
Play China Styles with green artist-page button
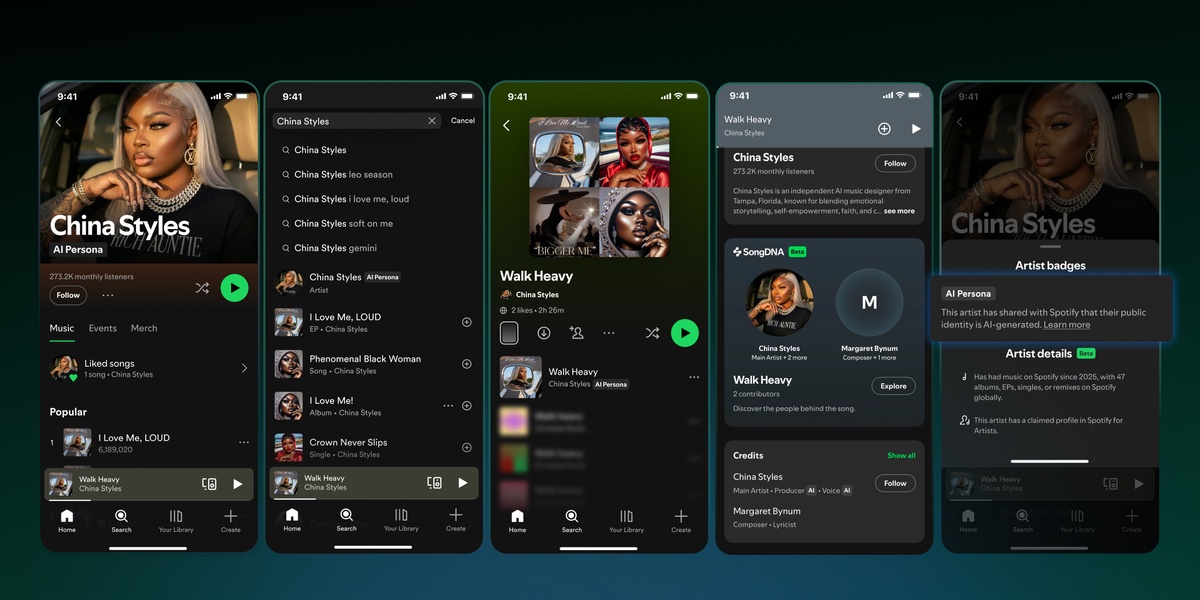(234, 288)
